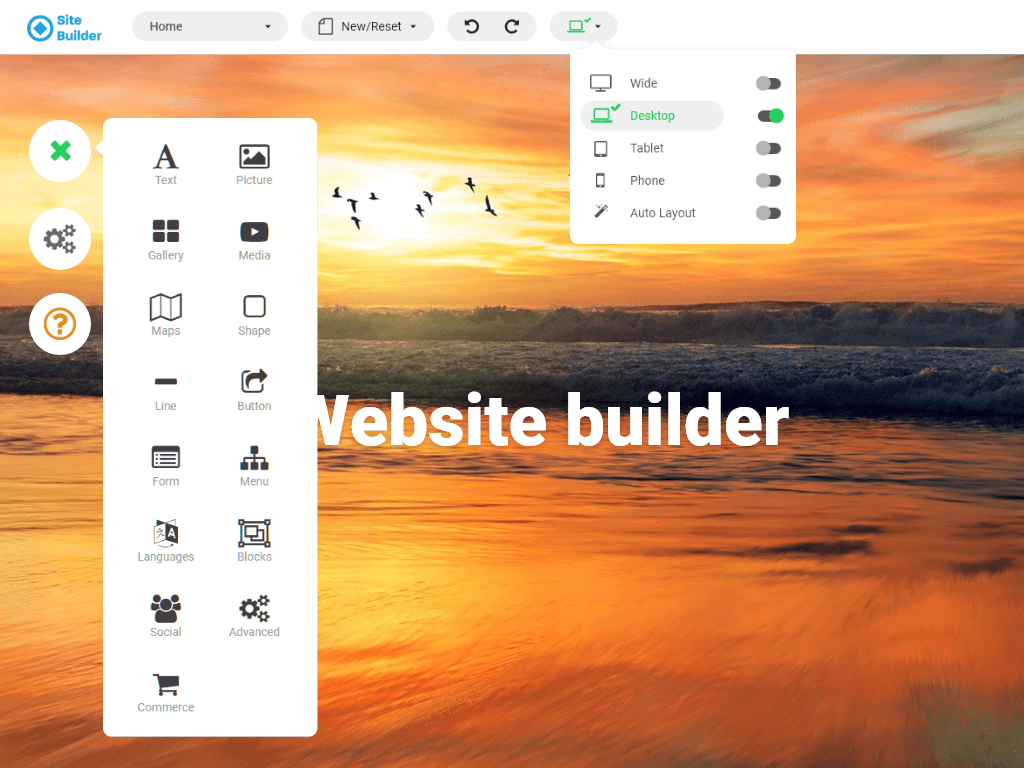This screenshot has height=768, width=1024.
Task: Open the Home page dropdown
Action: pyautogui.click(x=210, y=26)
